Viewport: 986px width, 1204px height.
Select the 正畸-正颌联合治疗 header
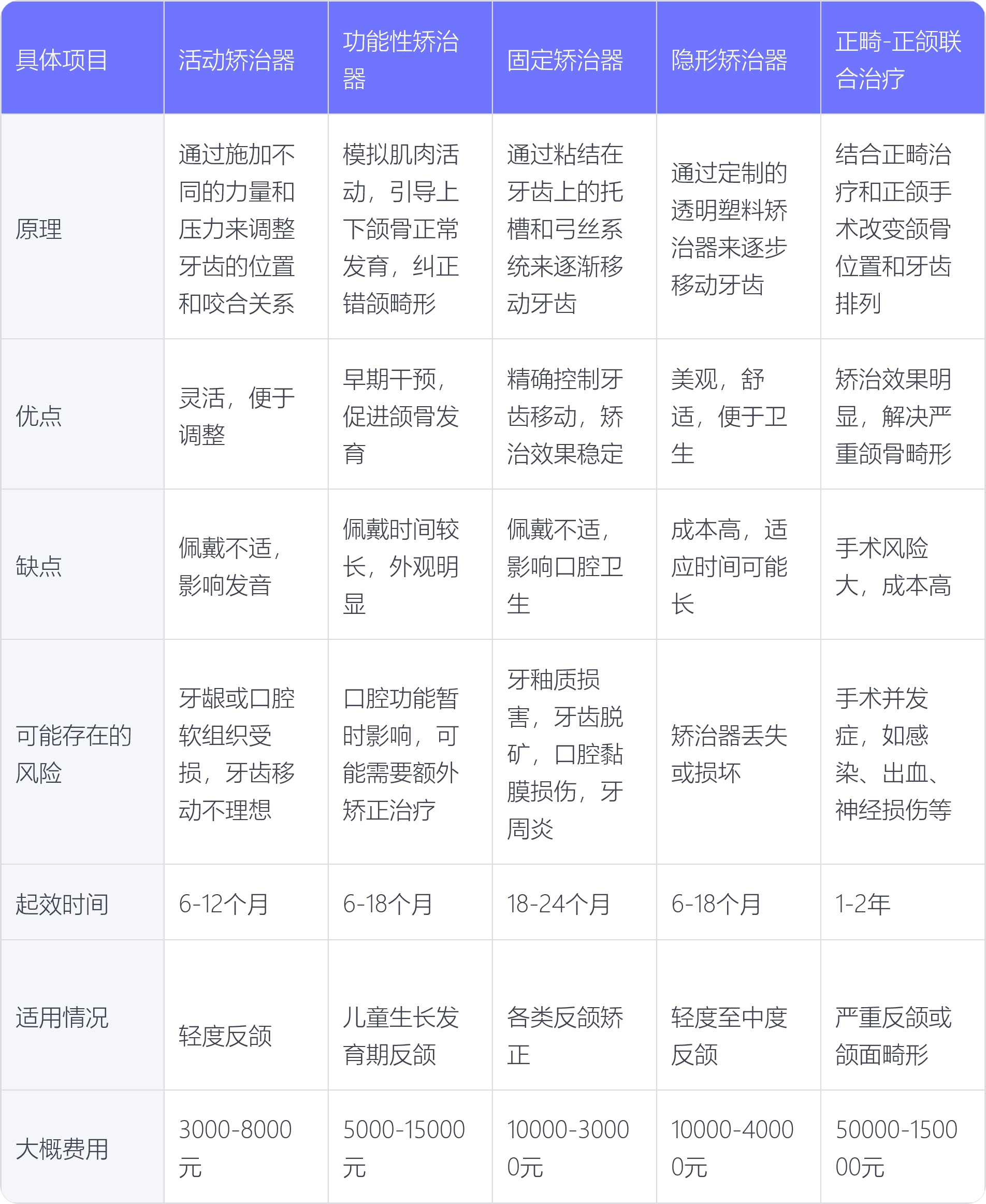(x=903, y=58)
